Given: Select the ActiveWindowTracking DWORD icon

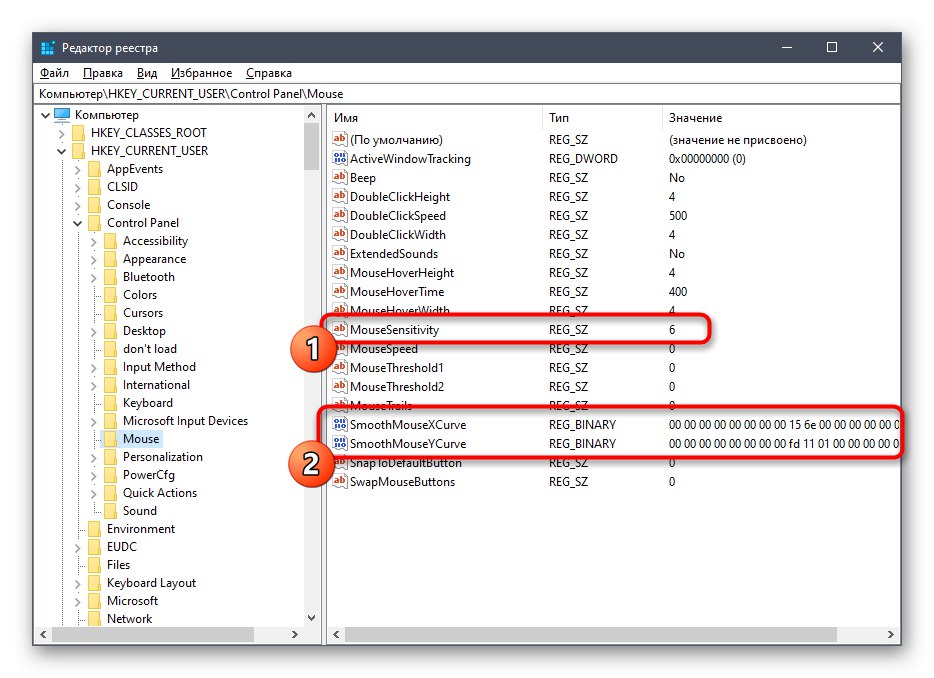Looking at the screenshot, I should [340, 158].
